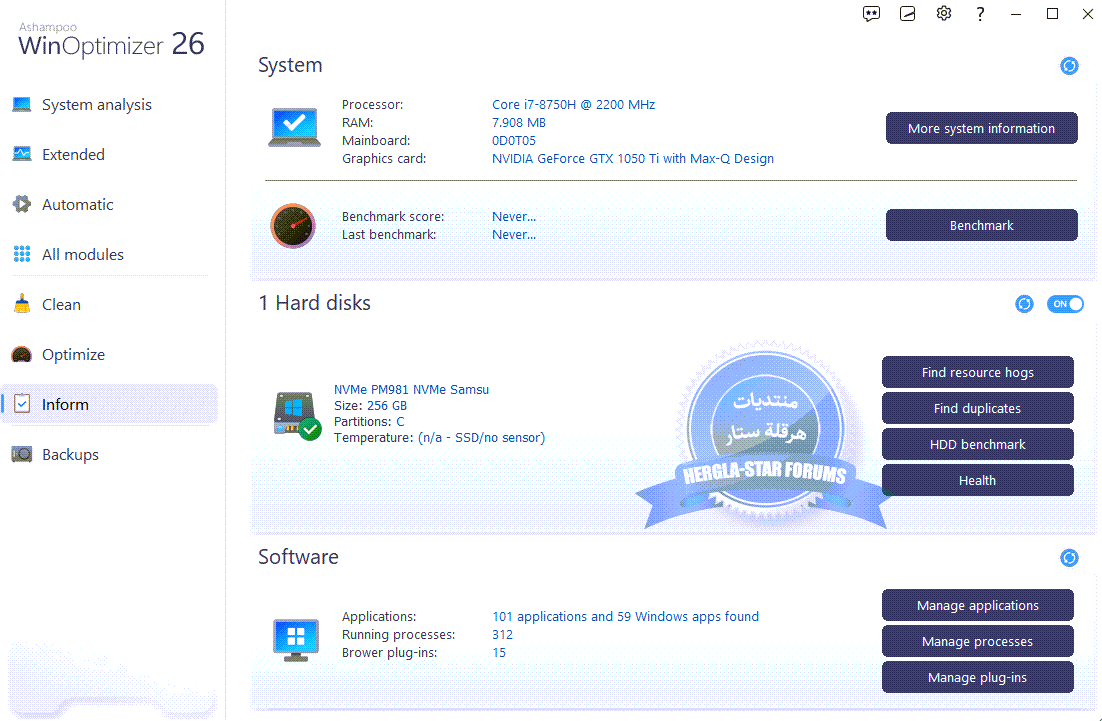The image size is (1102, 721).
Task: Open the Backups section
Action: (x=70, y=455)
